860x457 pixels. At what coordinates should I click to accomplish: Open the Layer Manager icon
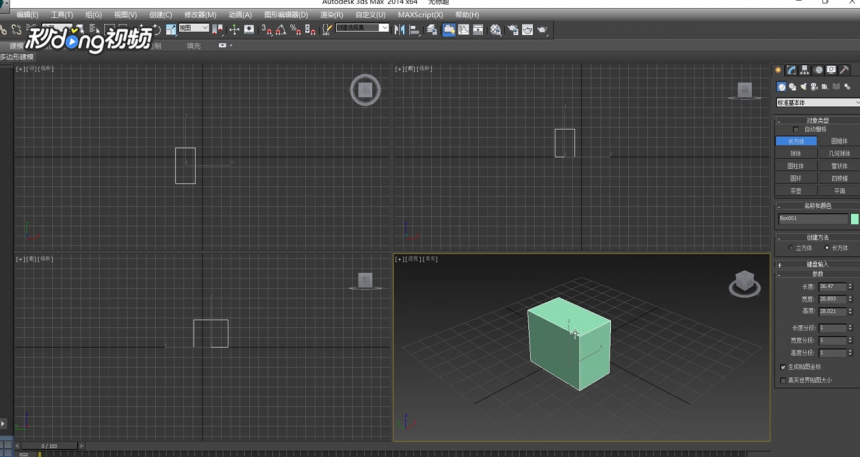[431, 30]
